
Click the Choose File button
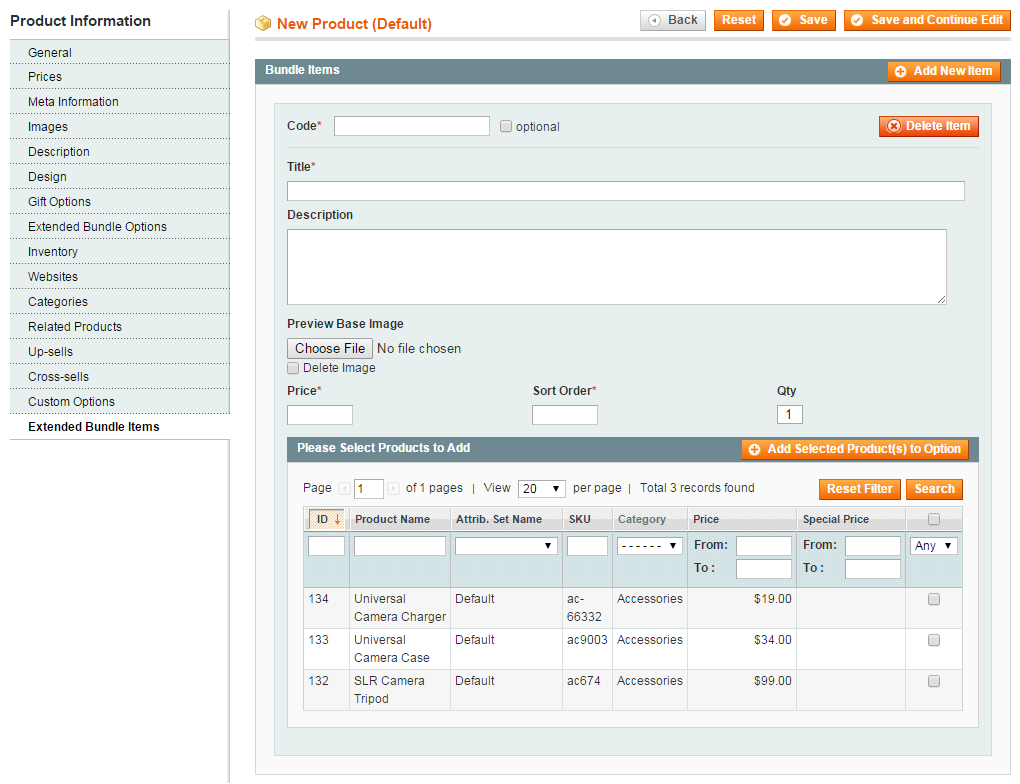coord(330,349)
